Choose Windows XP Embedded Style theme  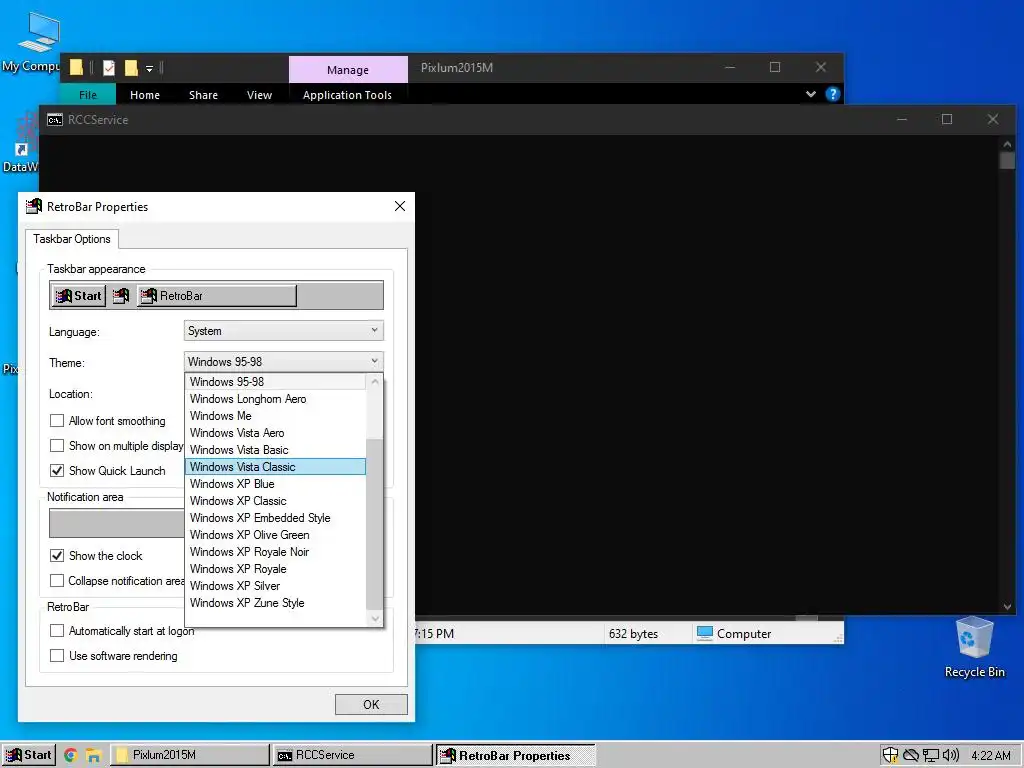click(x=276, y=517)
